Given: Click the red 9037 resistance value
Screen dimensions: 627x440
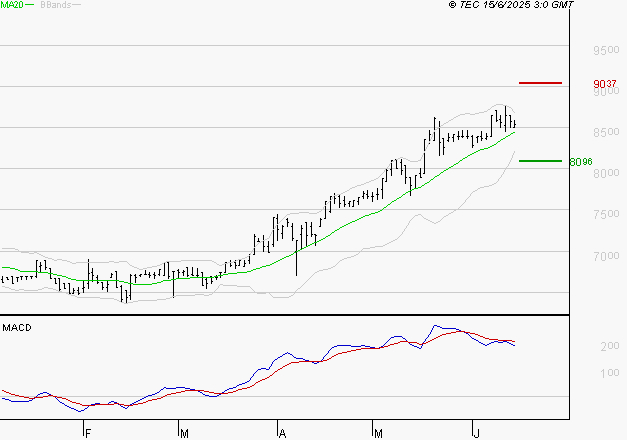Looking at the screenshot, I should tap(605, 84).
